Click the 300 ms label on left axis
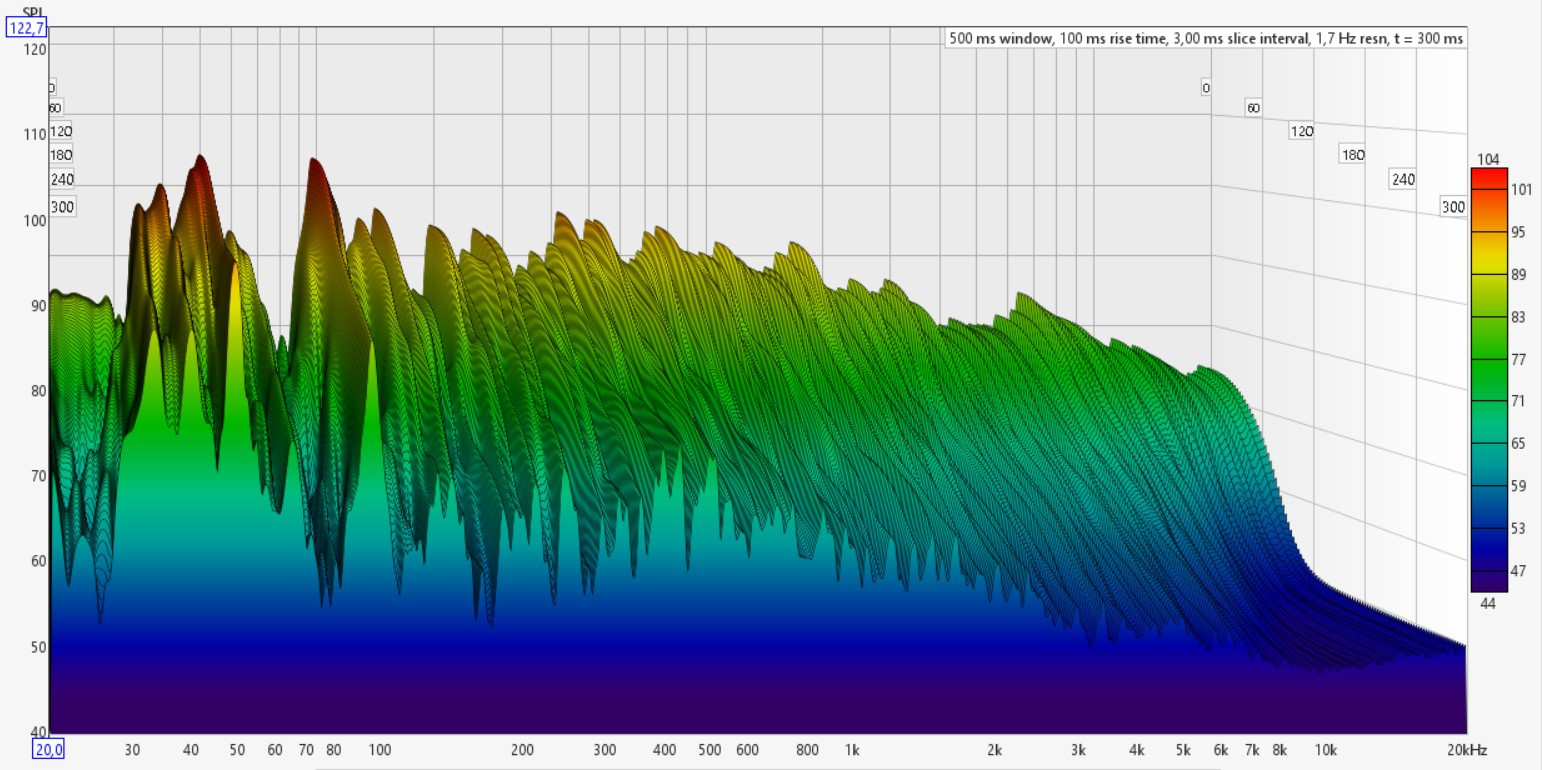 pyautogui.click(x=61, y=207)
